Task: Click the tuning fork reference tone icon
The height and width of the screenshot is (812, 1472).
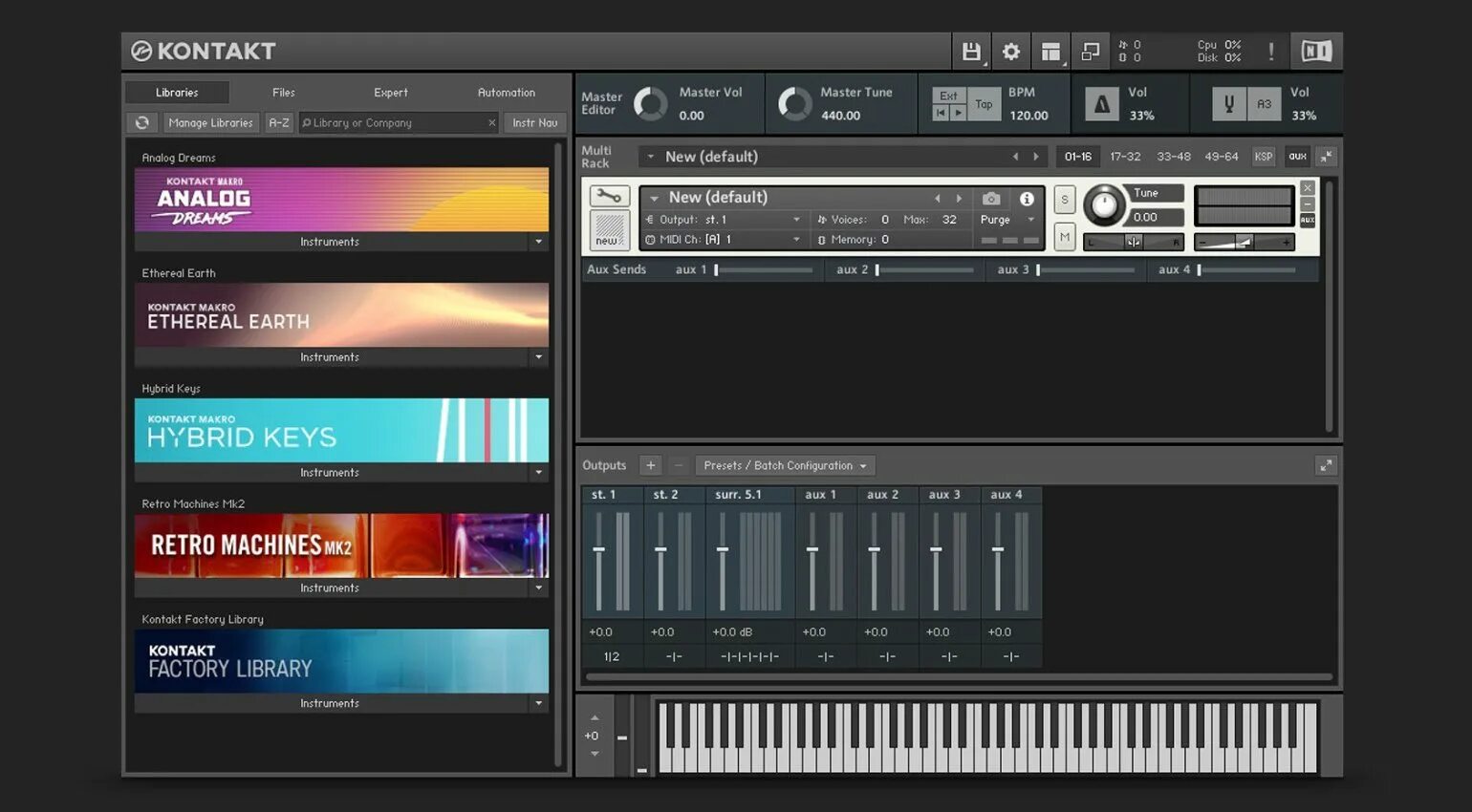Action: coord(1229,104)
